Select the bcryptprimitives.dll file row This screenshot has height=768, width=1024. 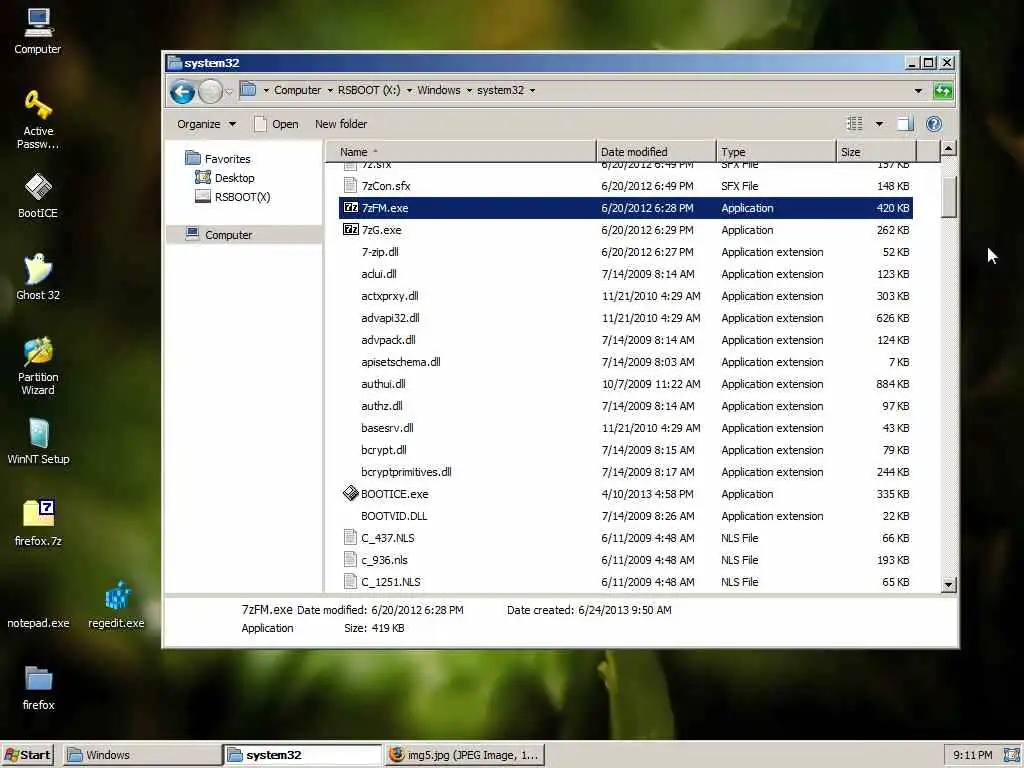pos(626,472)
